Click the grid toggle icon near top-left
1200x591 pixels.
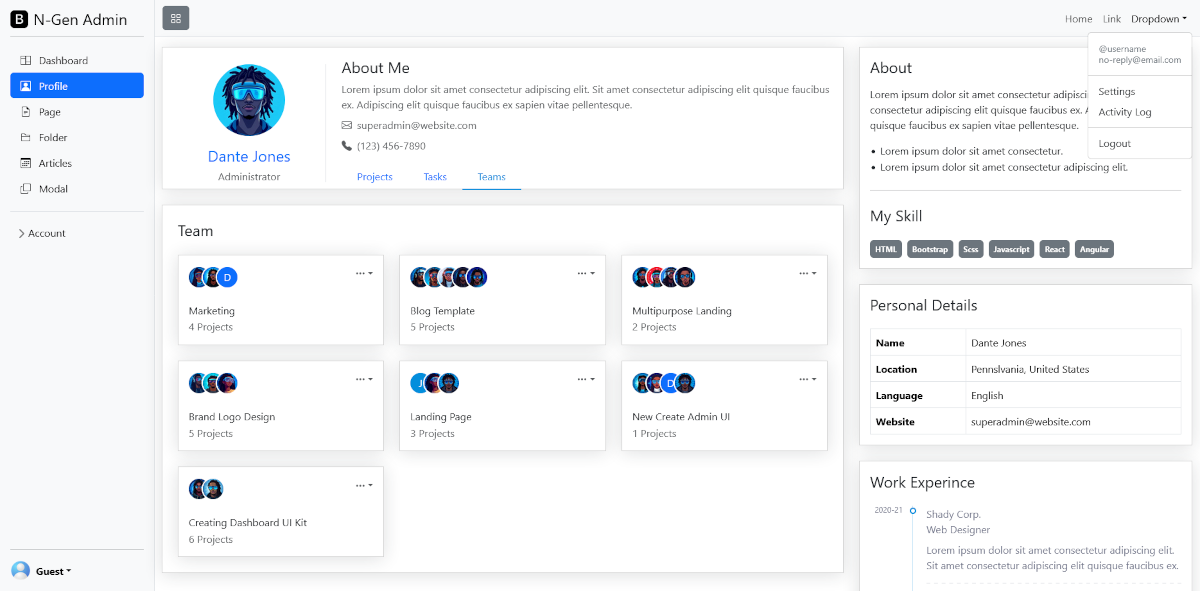click(175, 18)
